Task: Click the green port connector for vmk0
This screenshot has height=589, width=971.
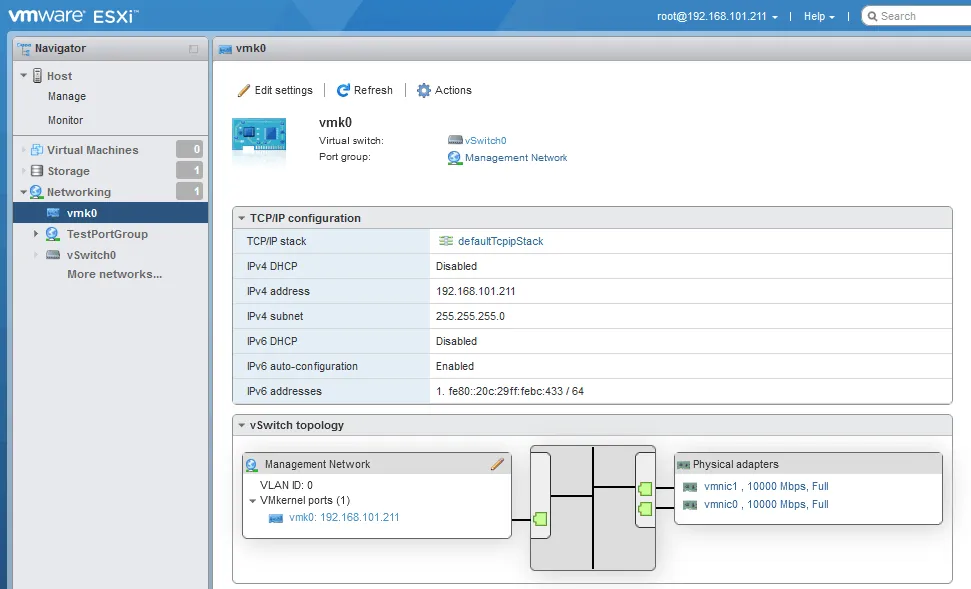Action: 540,519
